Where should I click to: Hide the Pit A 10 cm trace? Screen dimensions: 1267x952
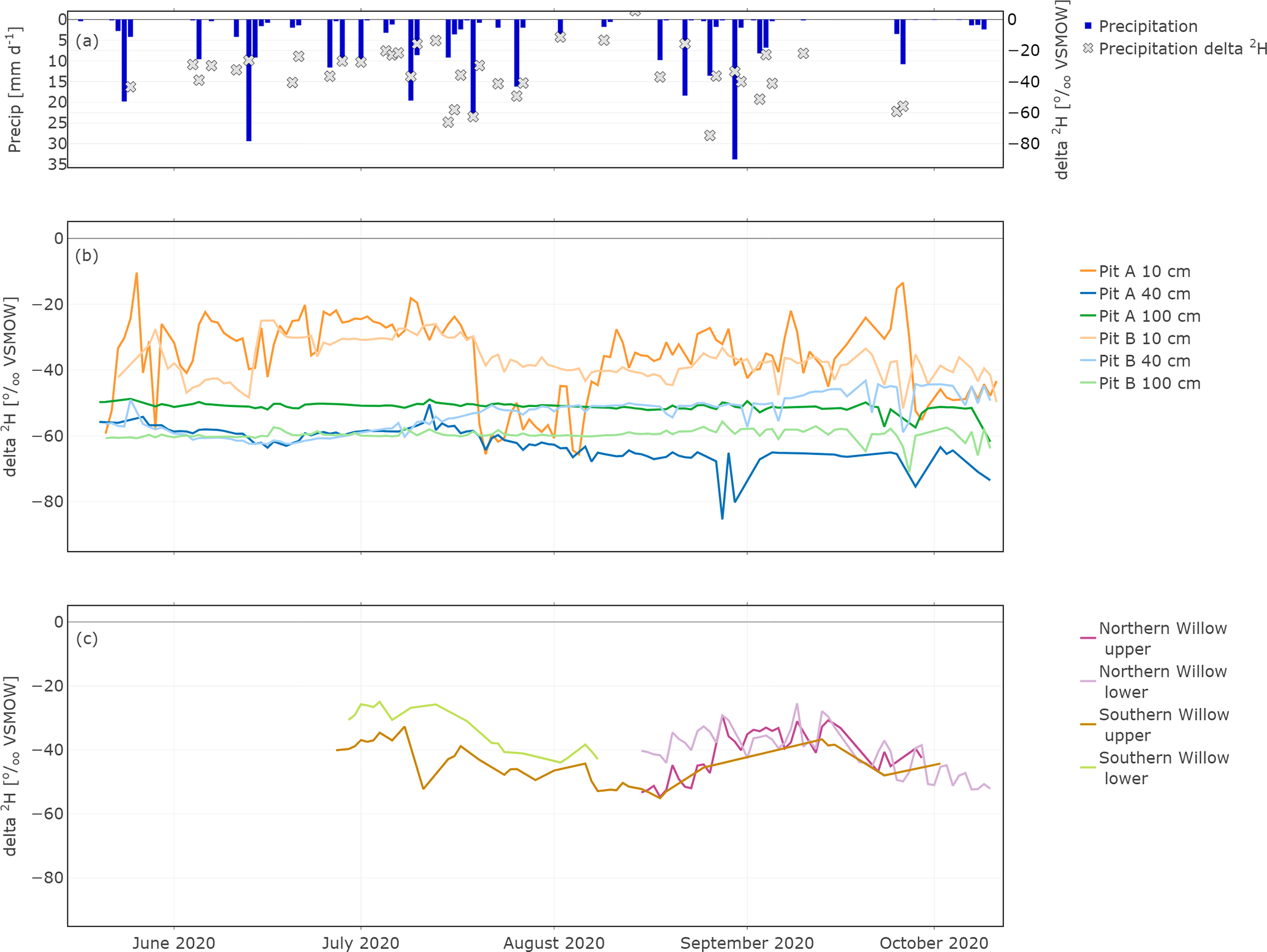coord(1144,272)
